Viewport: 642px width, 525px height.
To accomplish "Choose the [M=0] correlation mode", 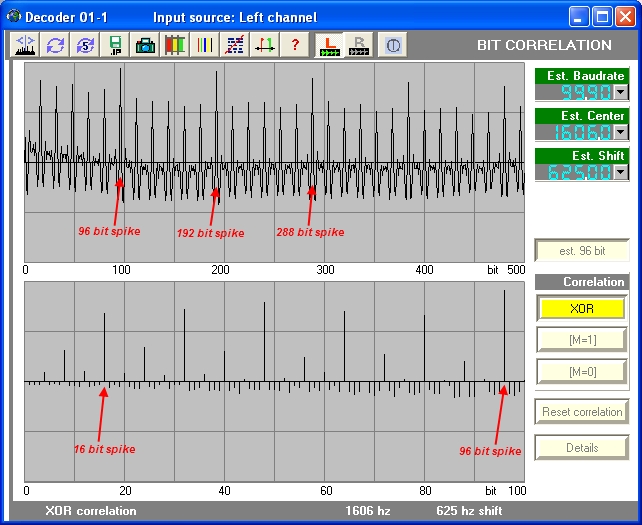I will (x=581, y=372).
